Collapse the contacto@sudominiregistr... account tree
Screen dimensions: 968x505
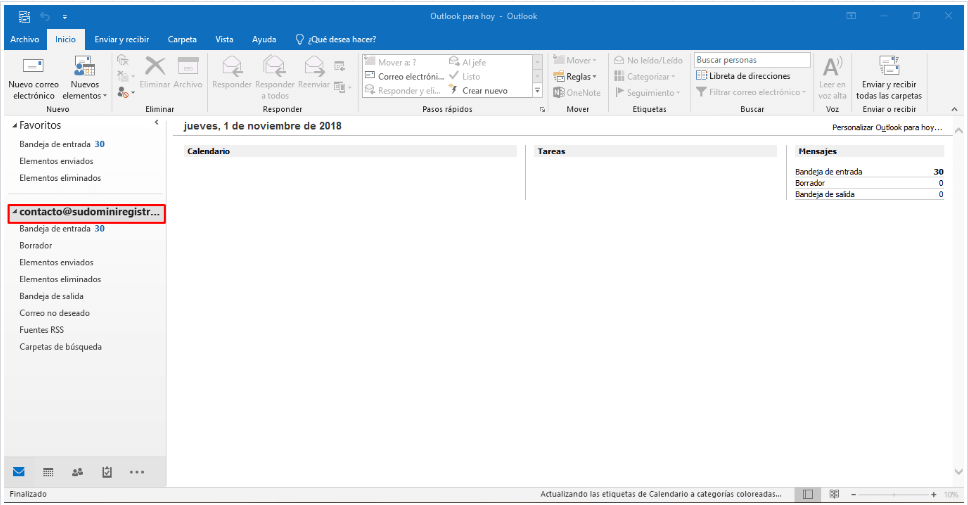point(15,212)
